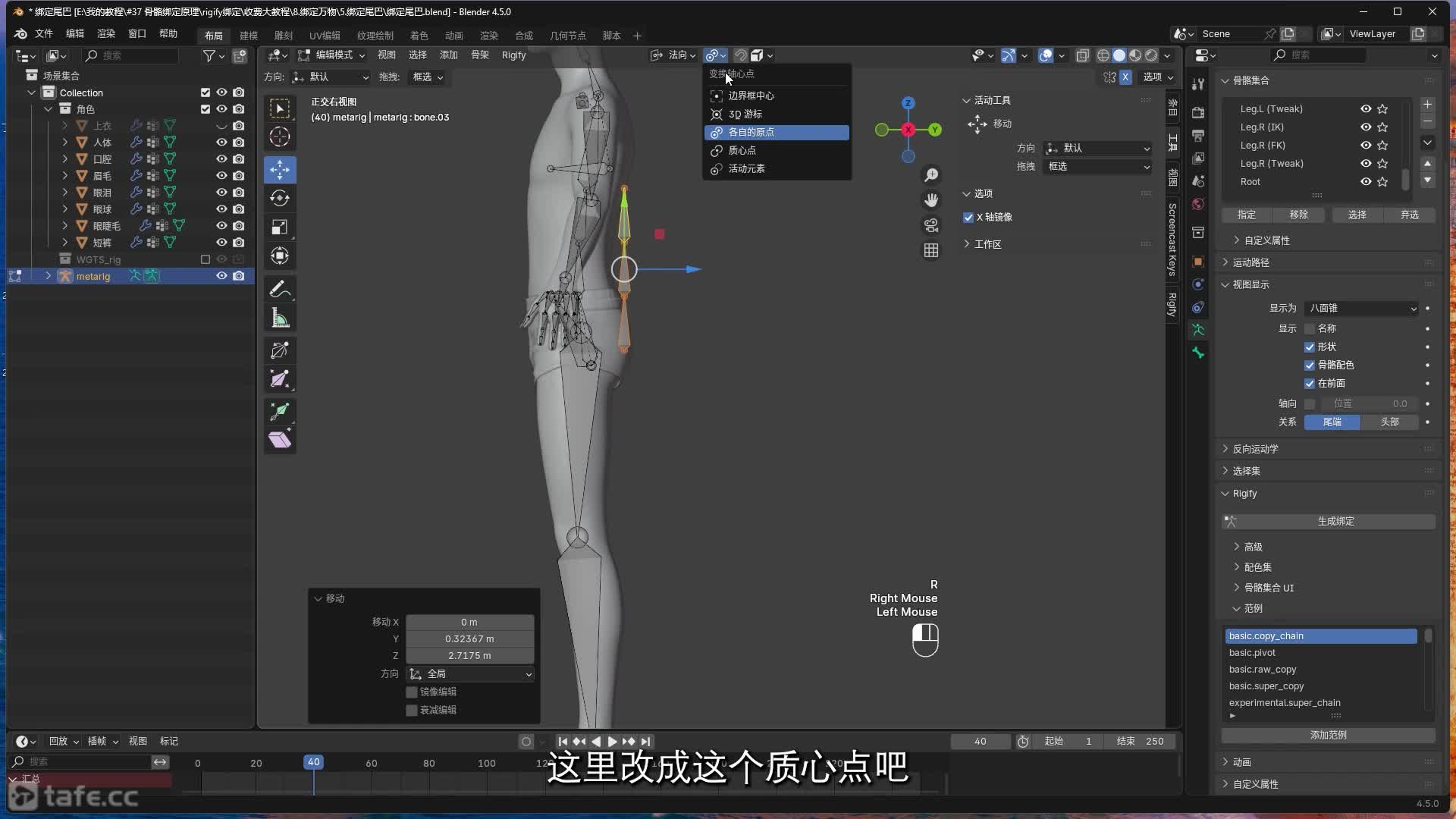Click the pan view hand icon
The image size is (1456, 819).
(931, 200)
